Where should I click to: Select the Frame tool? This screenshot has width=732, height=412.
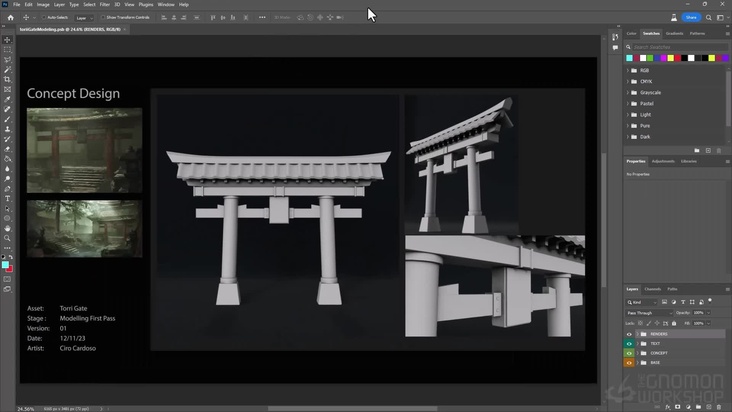point(7,89)
